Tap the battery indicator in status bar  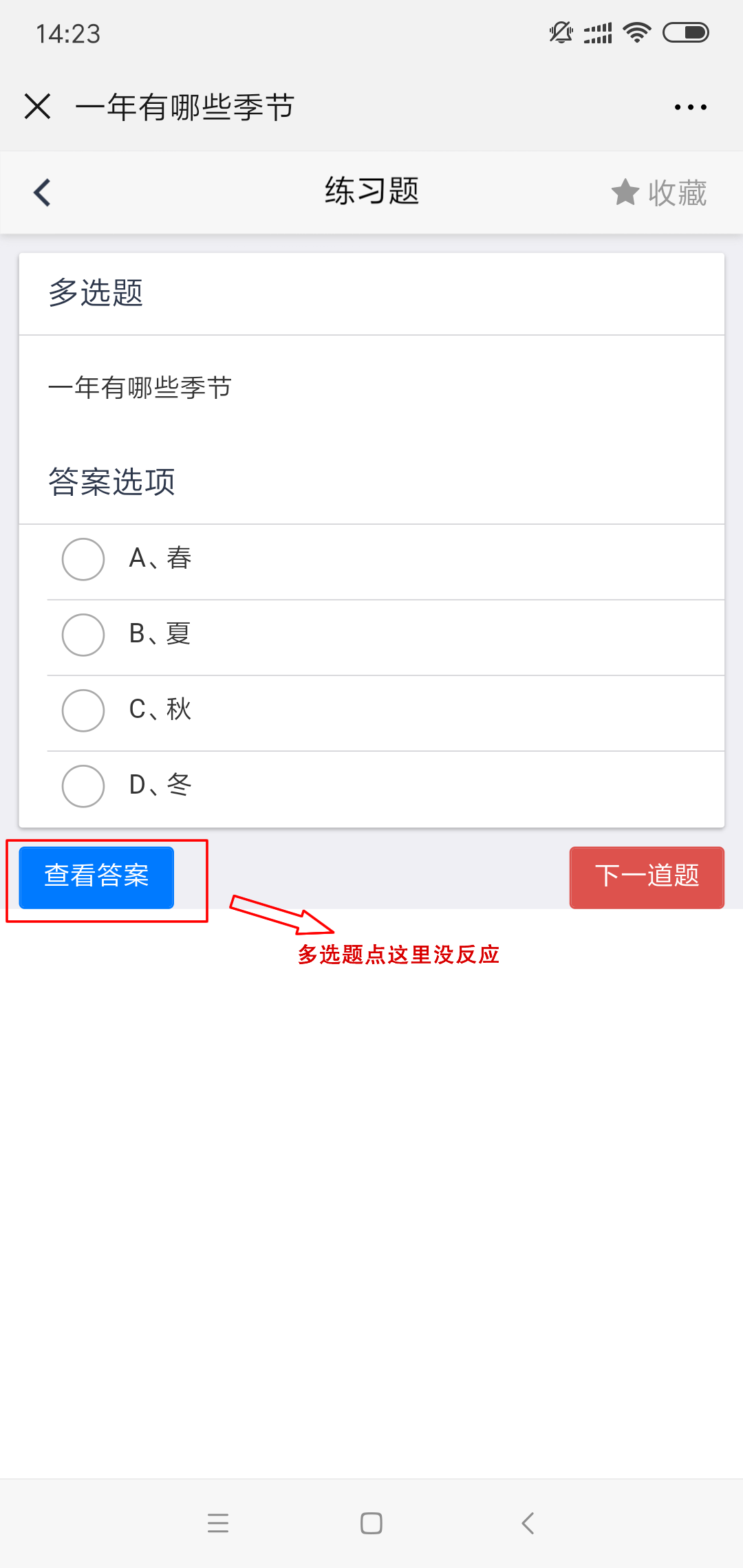click(x=685, y=32)
